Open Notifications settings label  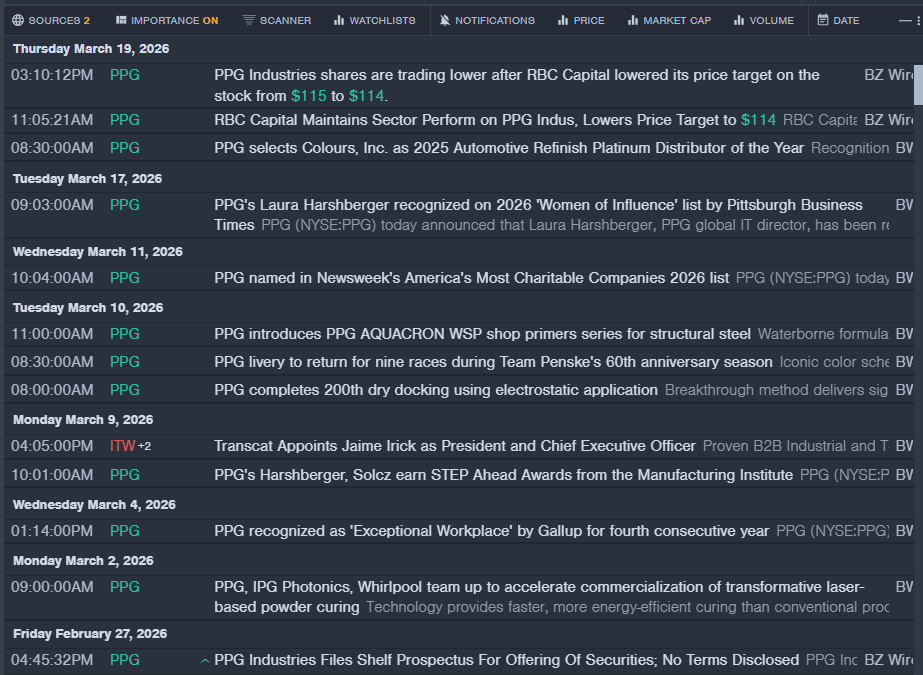pos(494,21)
